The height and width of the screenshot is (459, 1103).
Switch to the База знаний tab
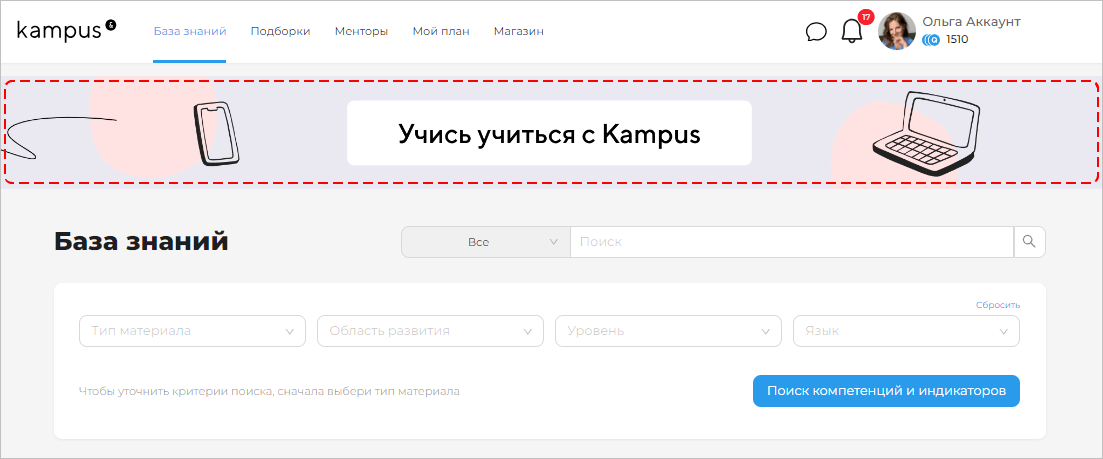click(x=190, y=31)
